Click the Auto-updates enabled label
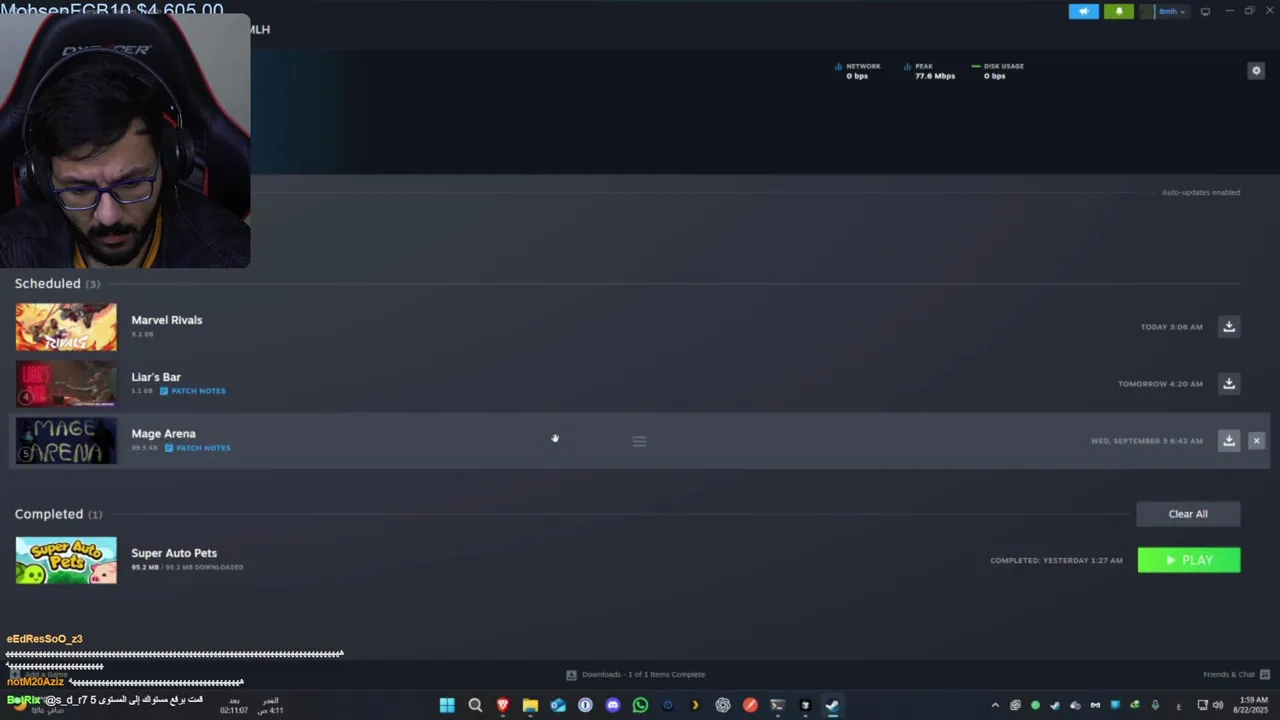The image size is (1280, 720). [1201, 192]
